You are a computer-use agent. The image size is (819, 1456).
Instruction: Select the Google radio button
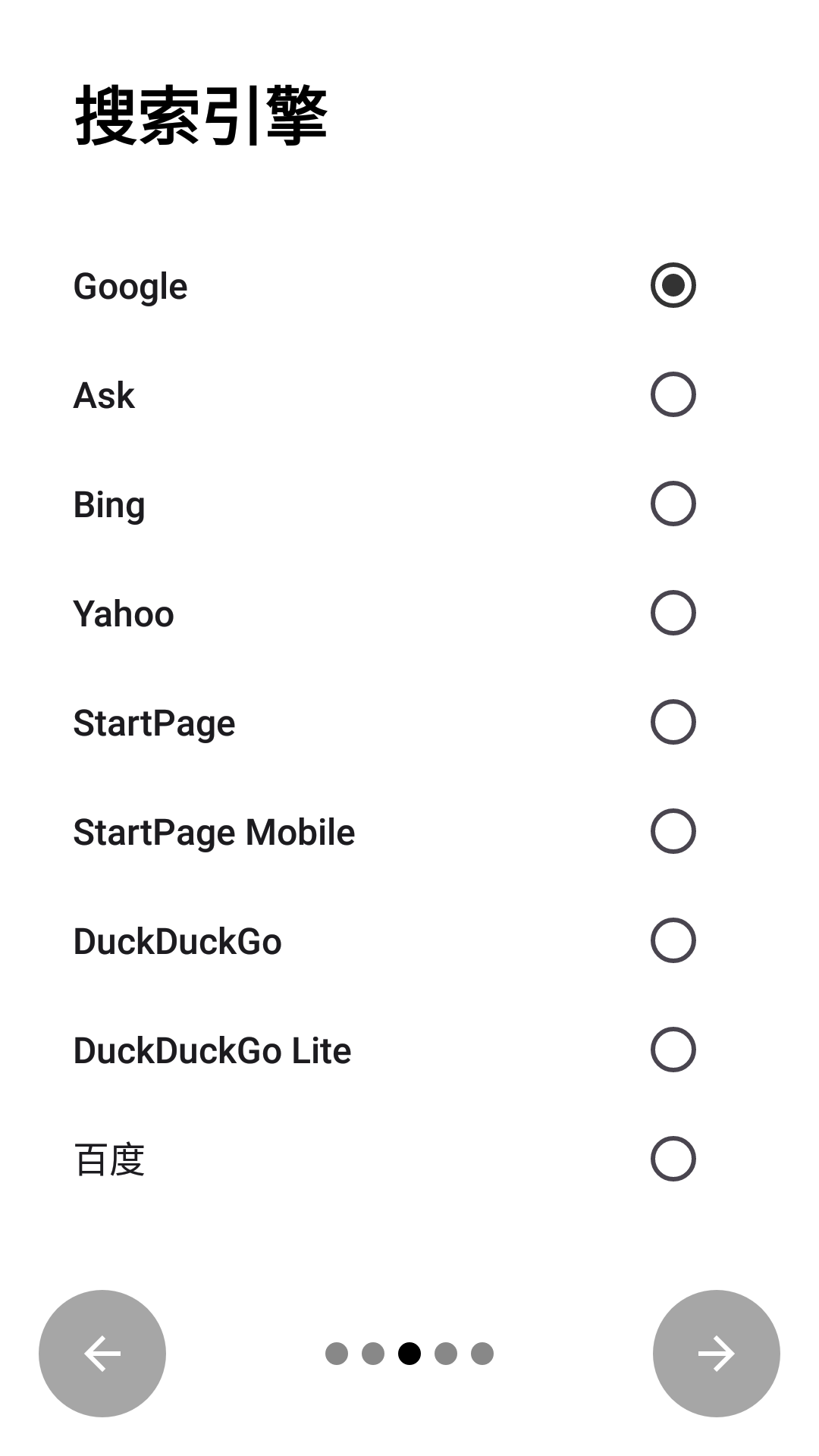coord(673,285)
